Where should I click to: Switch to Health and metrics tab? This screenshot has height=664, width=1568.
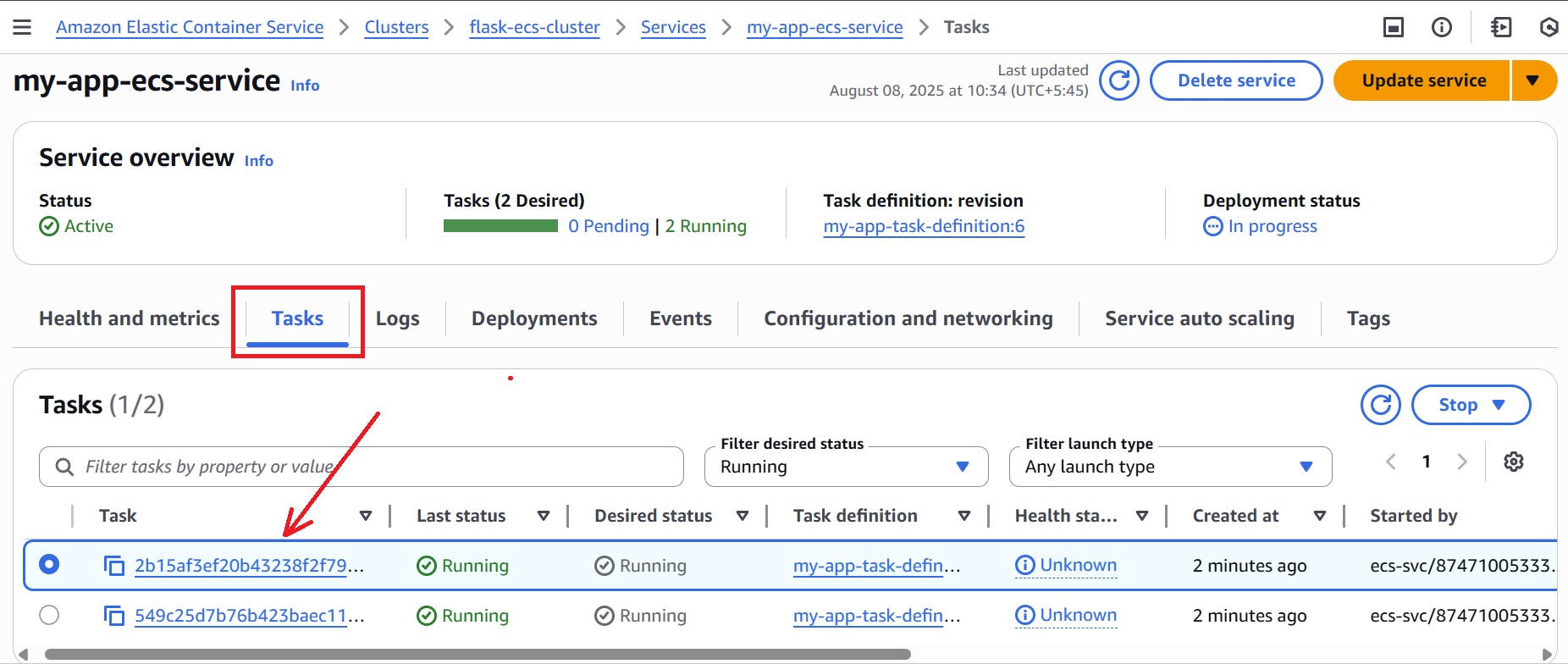click(129, 318)
